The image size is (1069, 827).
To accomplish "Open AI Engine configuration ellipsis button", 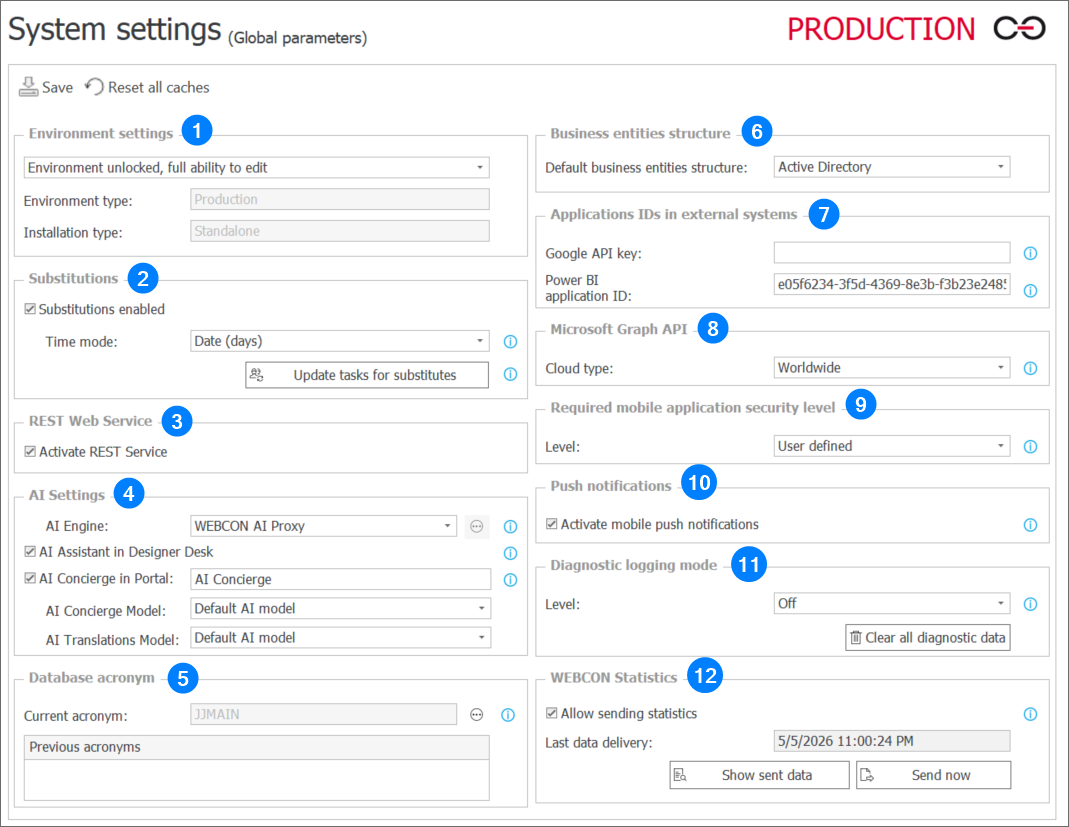I will point(477,526).
